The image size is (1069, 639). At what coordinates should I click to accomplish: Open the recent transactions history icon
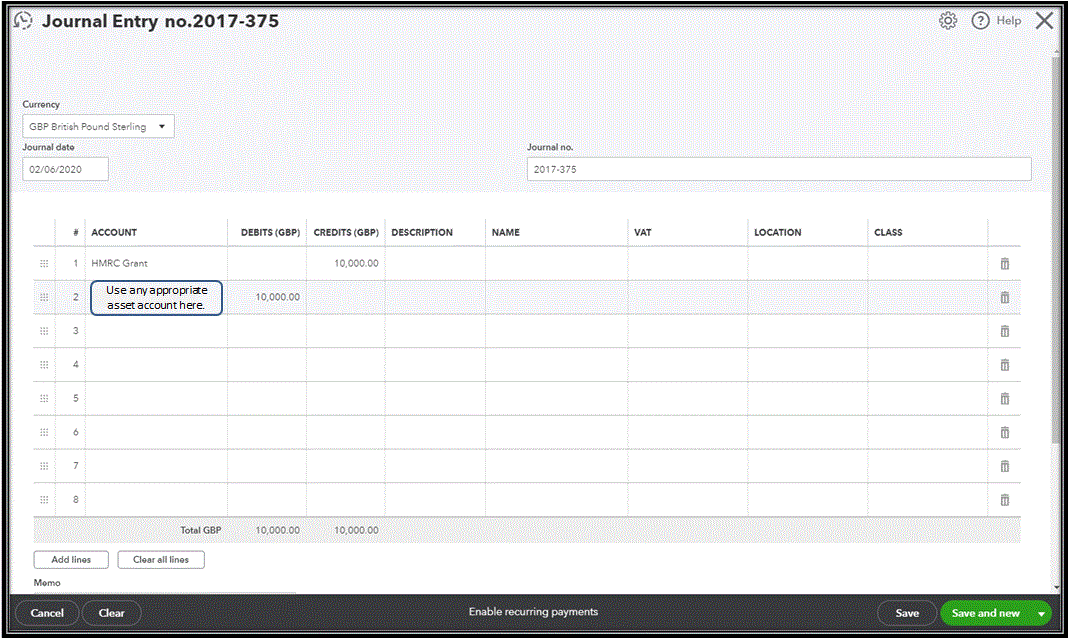click(23, 21)
